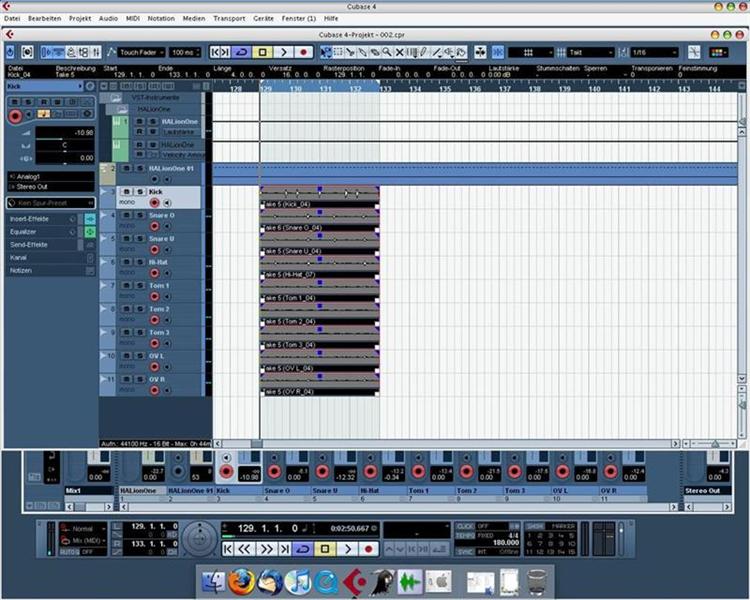Click Play in the transport panel

click(x=348, y=549)
